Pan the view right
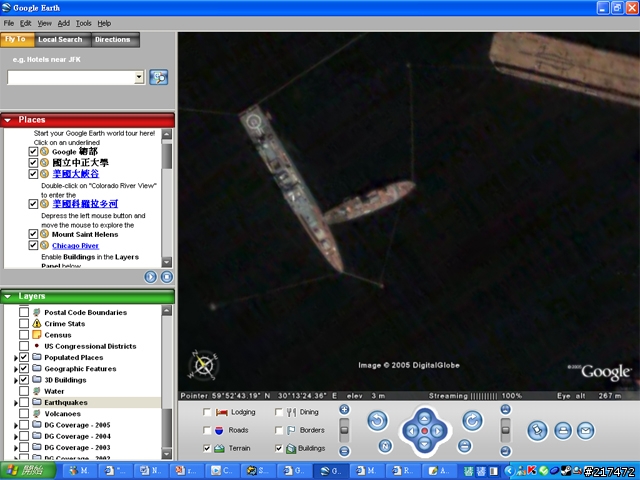This screenshot has width=640, height=480. pos(438,431)
